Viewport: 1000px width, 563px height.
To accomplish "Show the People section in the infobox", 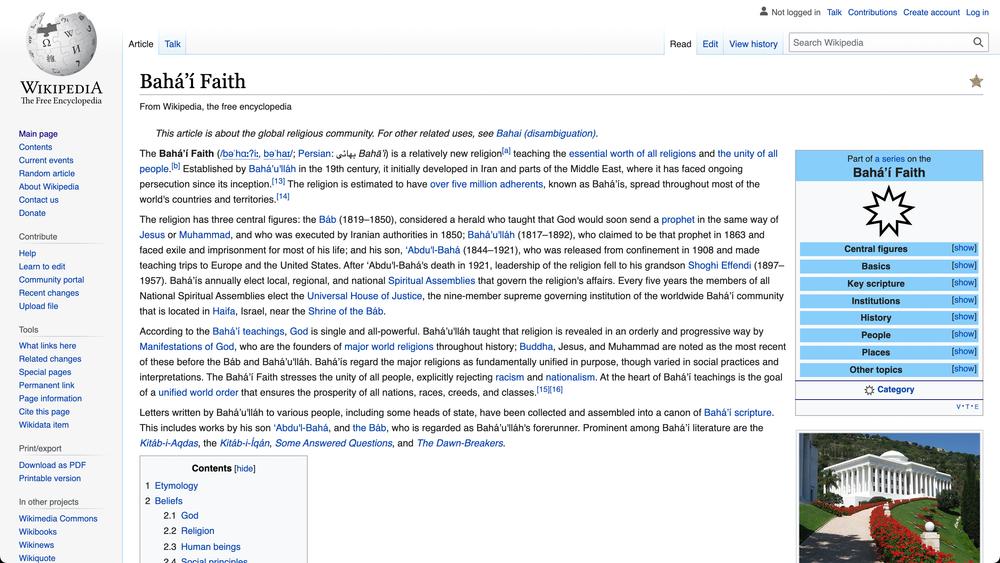I will [964, 334].
